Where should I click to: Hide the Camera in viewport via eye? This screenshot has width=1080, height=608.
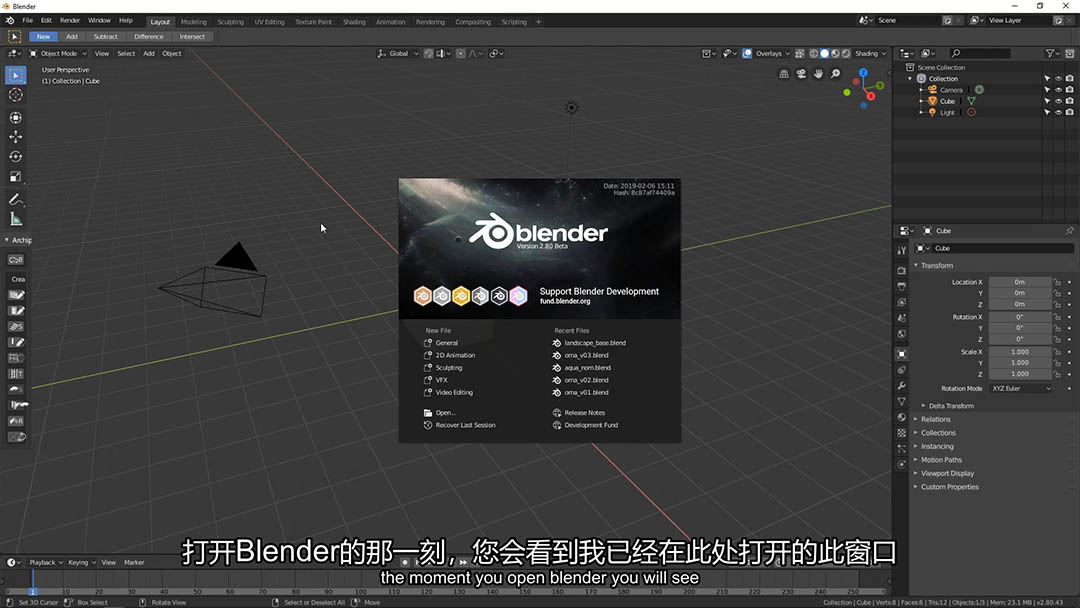[x=1059, y=90]
